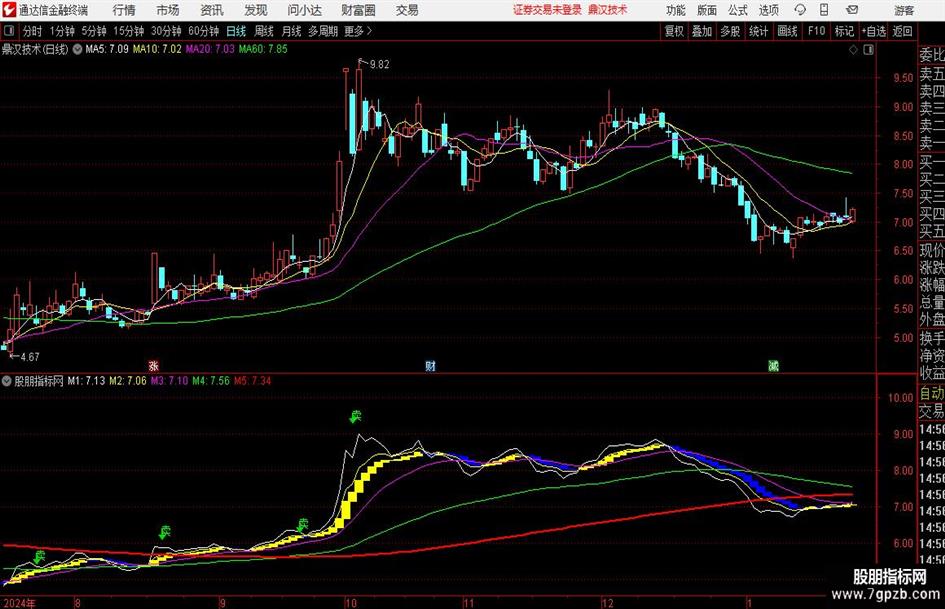Open the mail envelope icon
This screenshot has width=945, height=609.
(x=852, y=10)
